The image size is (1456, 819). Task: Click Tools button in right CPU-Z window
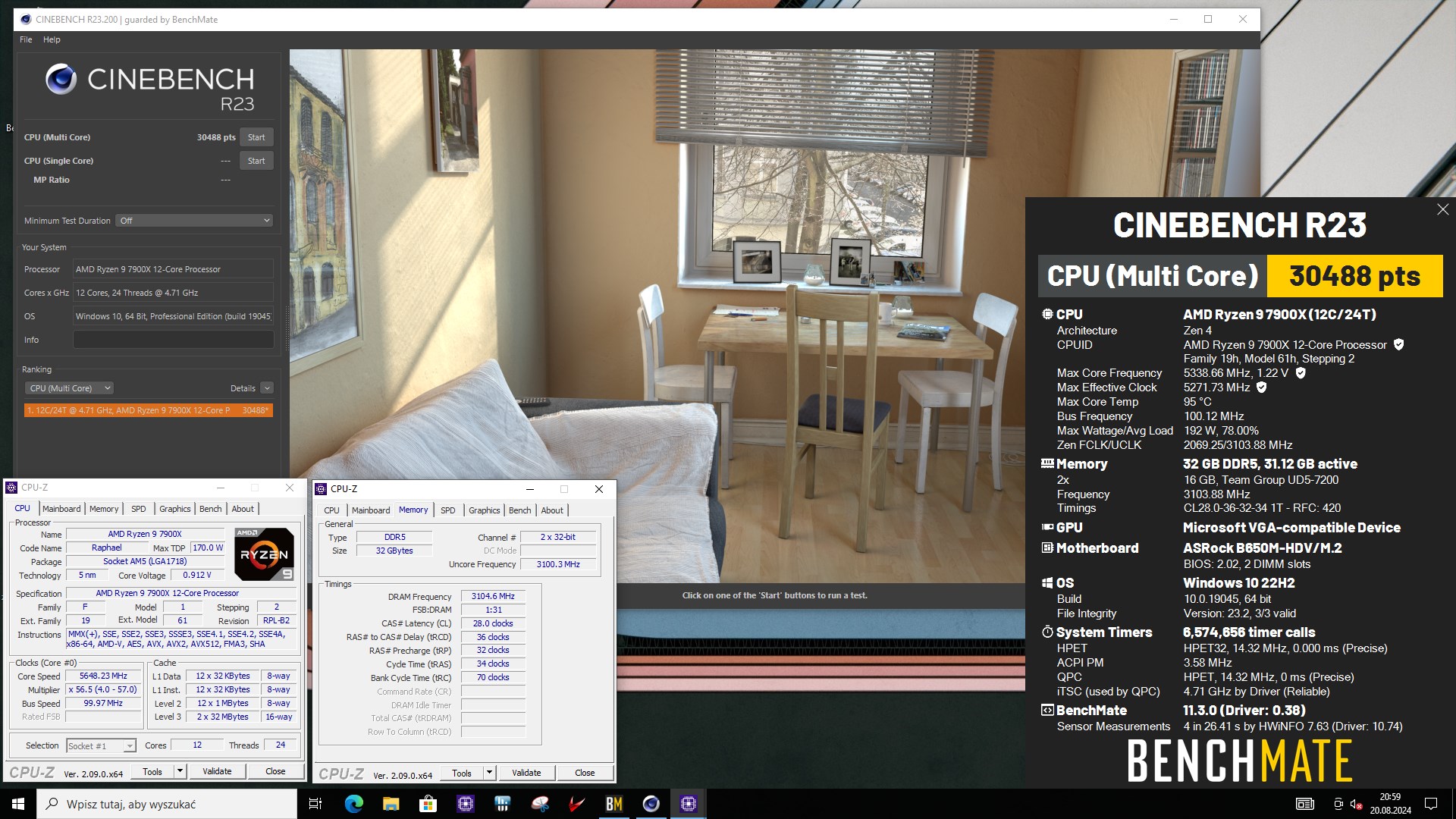(462, 773)
